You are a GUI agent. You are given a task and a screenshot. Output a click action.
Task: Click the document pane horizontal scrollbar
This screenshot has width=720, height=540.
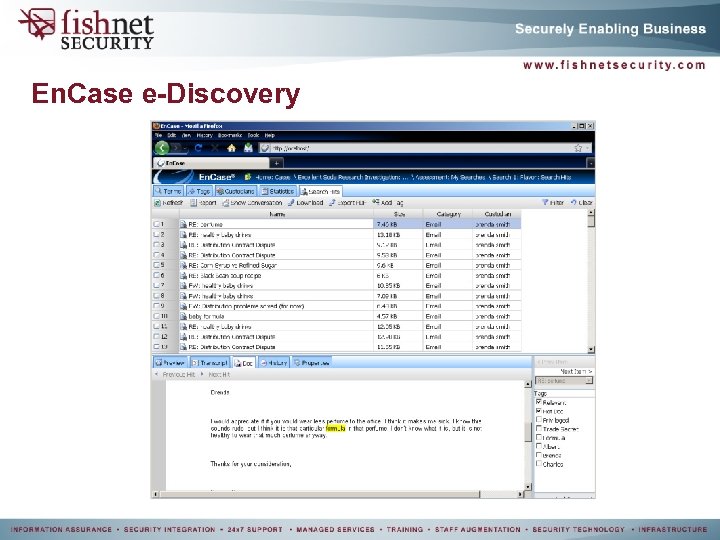point(320,494)
